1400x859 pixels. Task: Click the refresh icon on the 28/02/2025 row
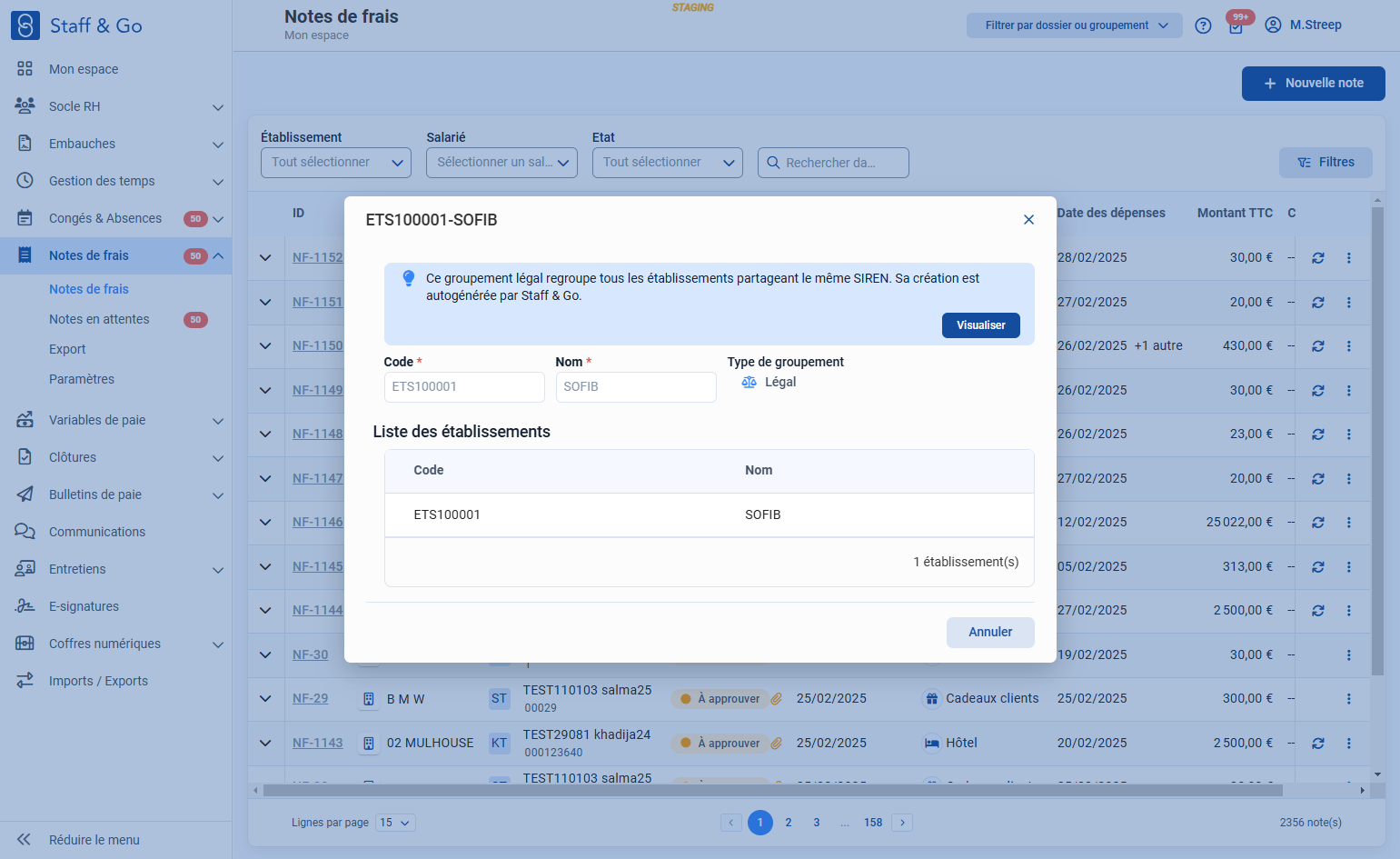tap(1317, 258)
